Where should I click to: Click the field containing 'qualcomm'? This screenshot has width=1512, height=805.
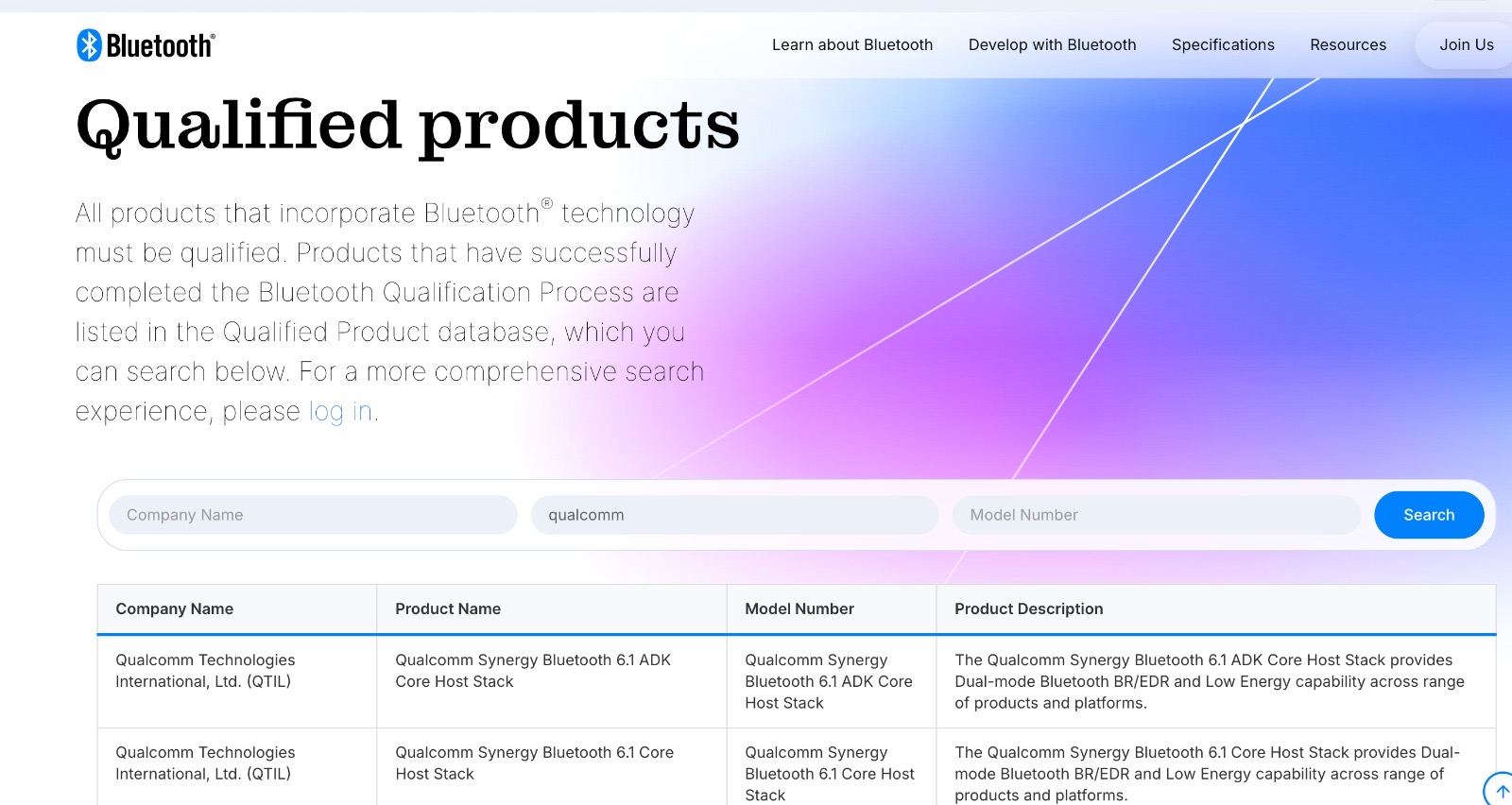click(x=734, y=515)
